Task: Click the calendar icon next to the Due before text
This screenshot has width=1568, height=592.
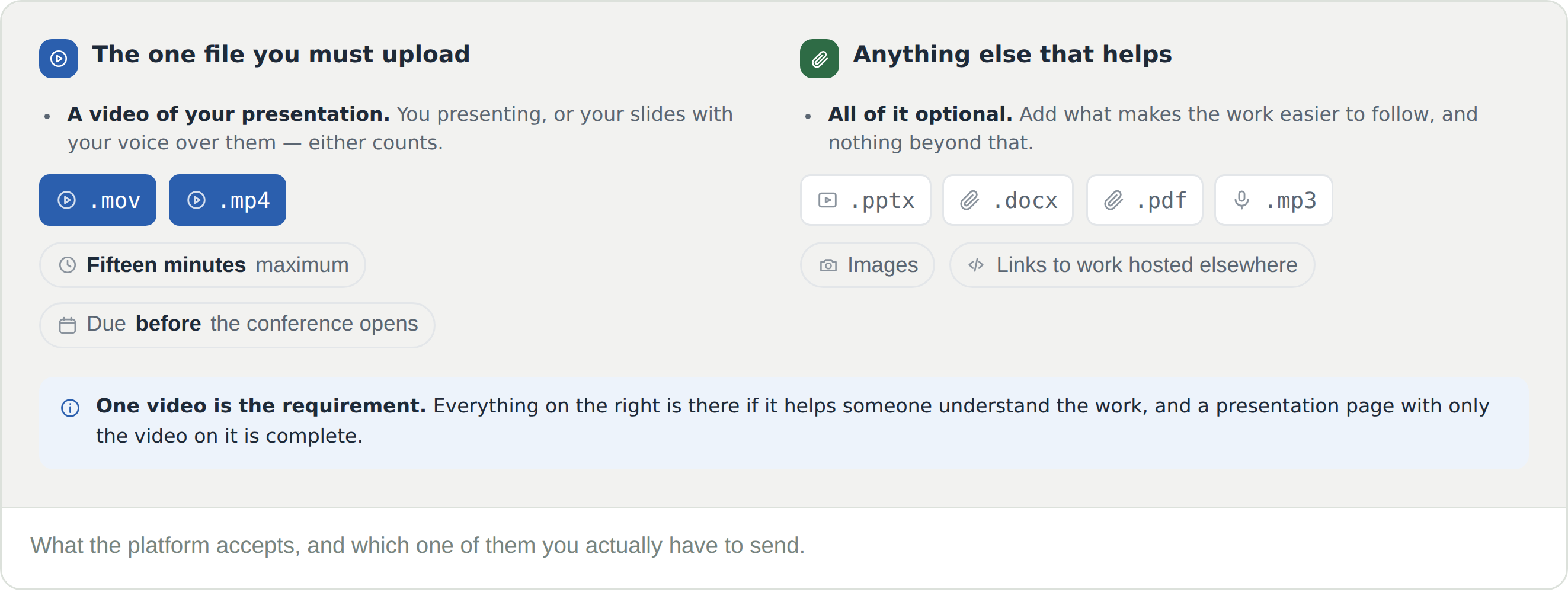Action: [68, 325]
